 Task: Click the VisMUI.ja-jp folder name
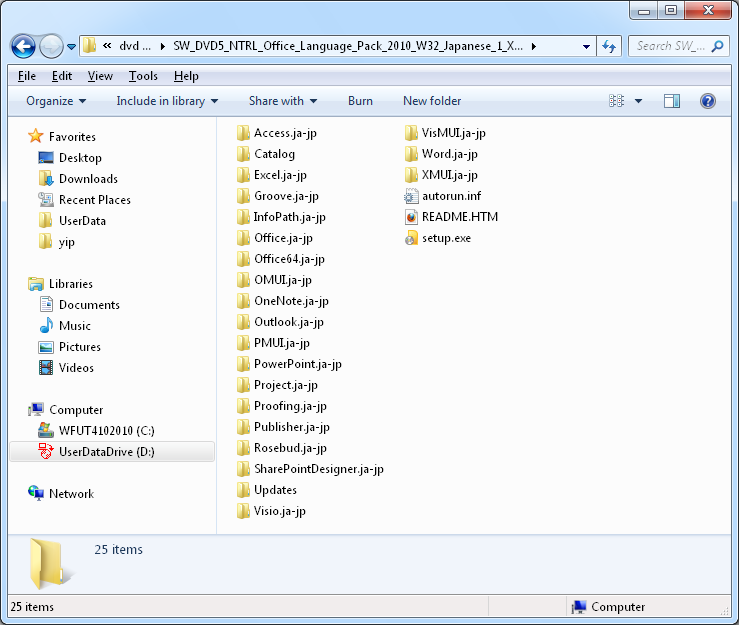pyautogui.click(x=453, y=133)
